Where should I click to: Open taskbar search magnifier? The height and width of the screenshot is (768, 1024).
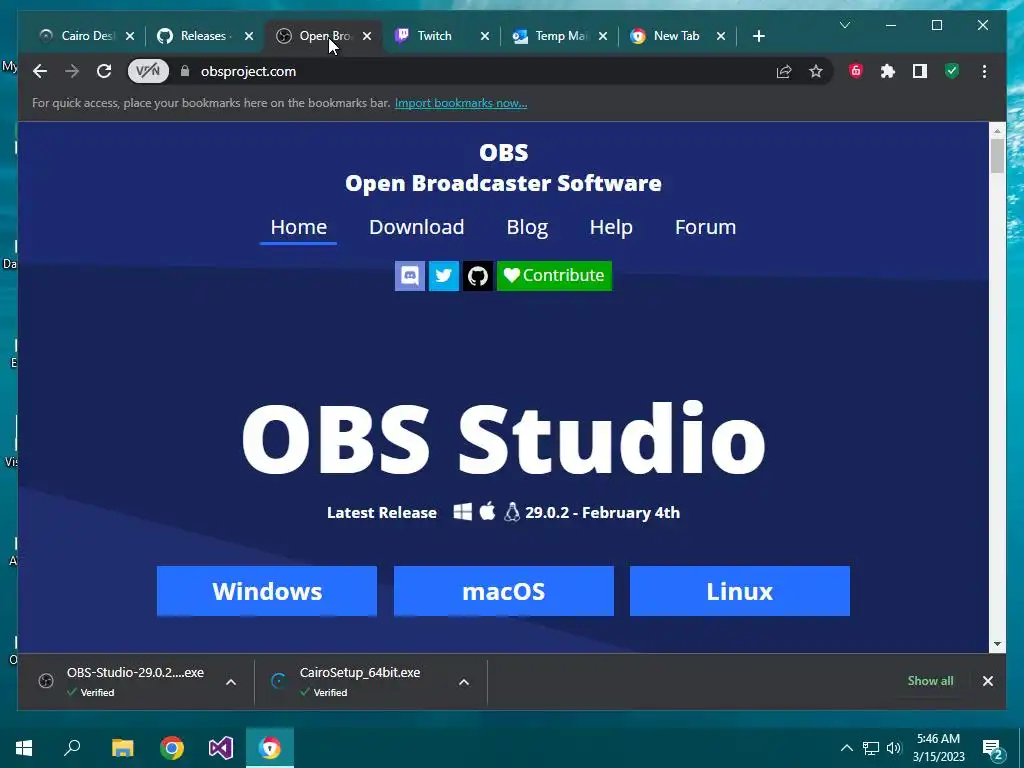point(72,748)
